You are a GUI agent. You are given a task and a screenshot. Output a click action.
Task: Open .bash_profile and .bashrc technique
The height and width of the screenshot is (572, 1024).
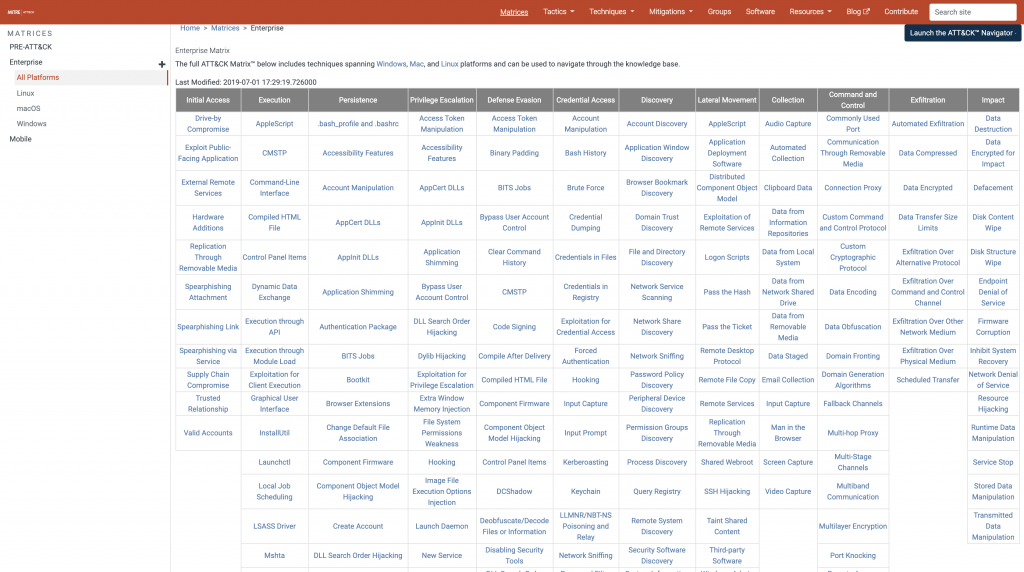358,123
